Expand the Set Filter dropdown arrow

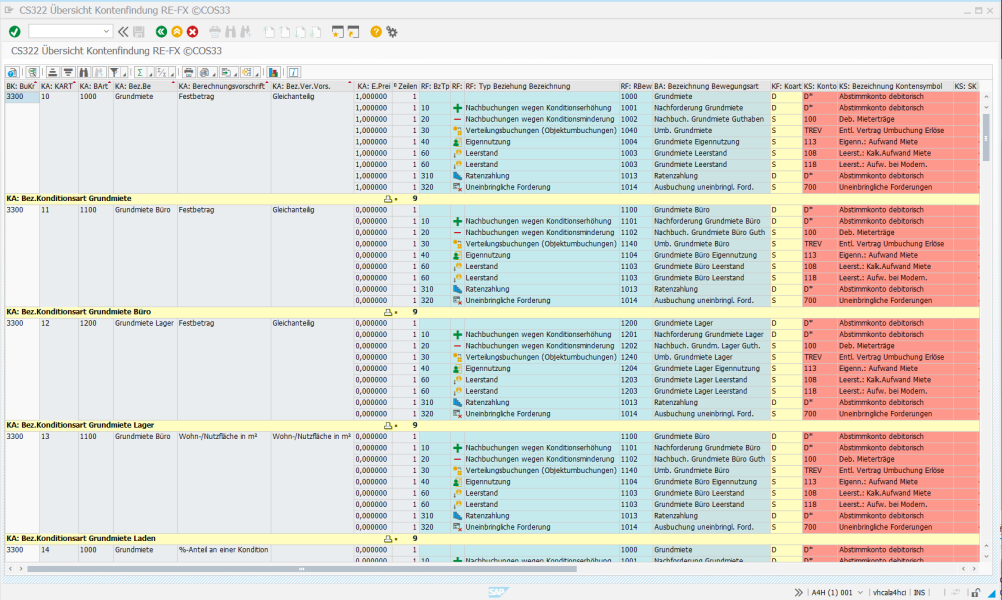coord(124,72)
